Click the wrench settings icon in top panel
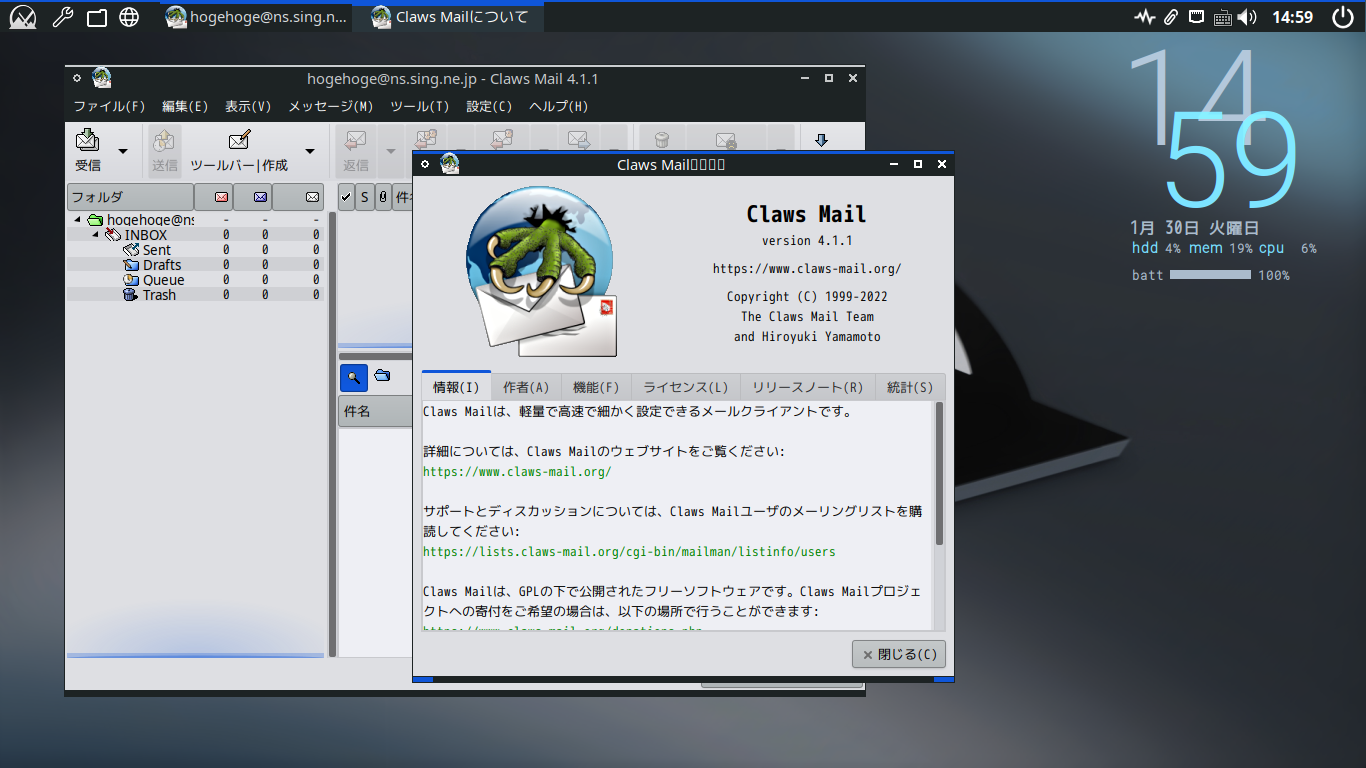This screenshot has height=768, width=1366. point(62,16)
